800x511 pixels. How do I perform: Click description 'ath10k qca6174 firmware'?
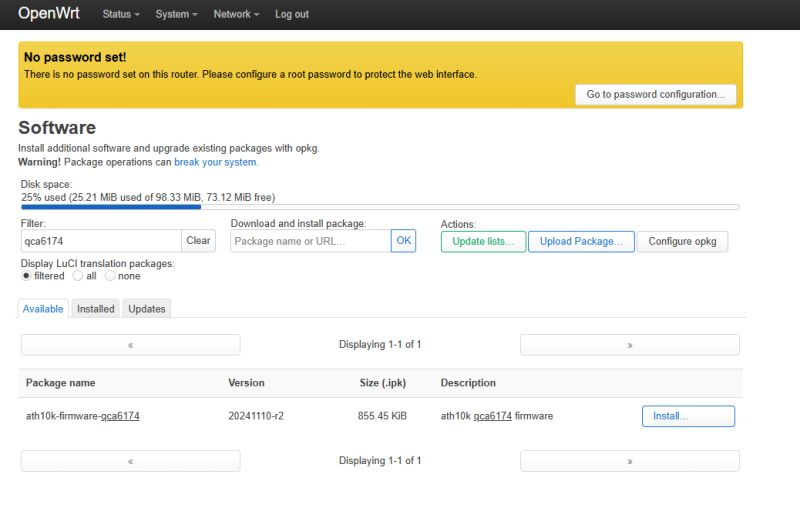(x=497, y=416)
